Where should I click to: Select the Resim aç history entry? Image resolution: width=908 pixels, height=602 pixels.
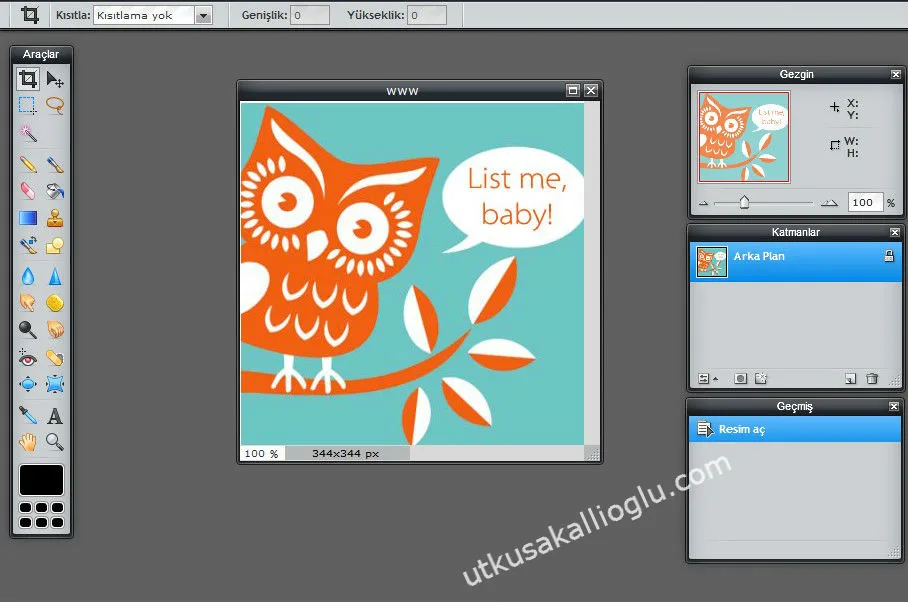click(794, 429)
